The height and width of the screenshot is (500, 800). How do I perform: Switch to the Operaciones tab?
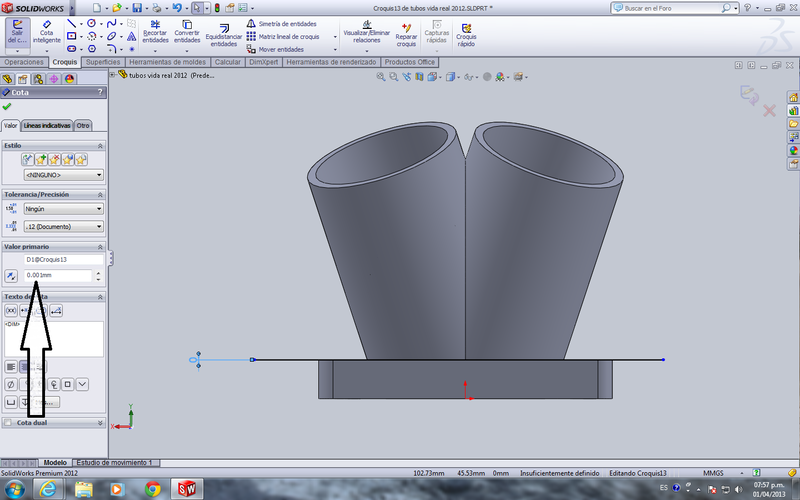point(24,62)
